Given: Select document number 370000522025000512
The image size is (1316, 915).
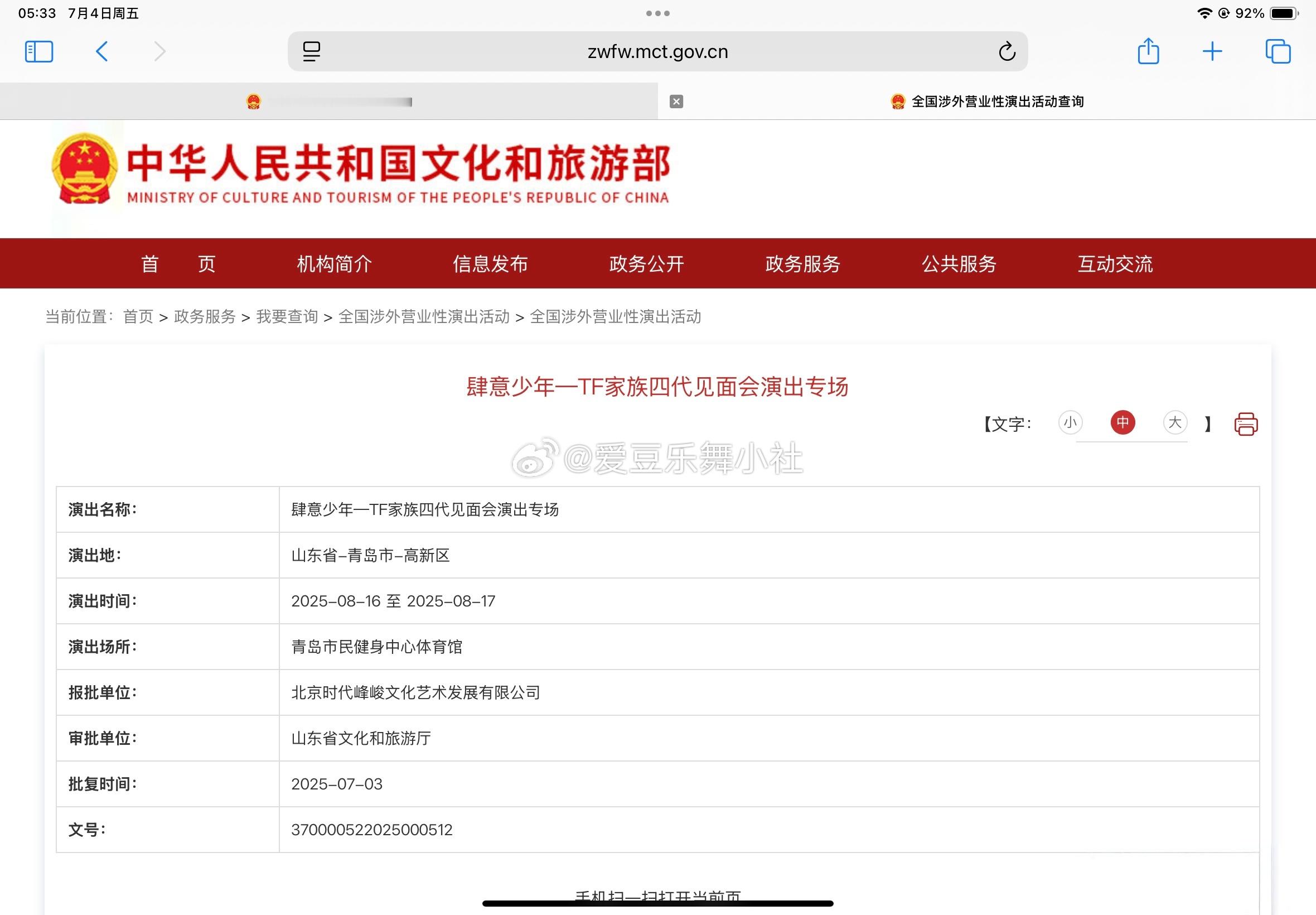Looking at the screenshot, I should click(x=372, y=830).
